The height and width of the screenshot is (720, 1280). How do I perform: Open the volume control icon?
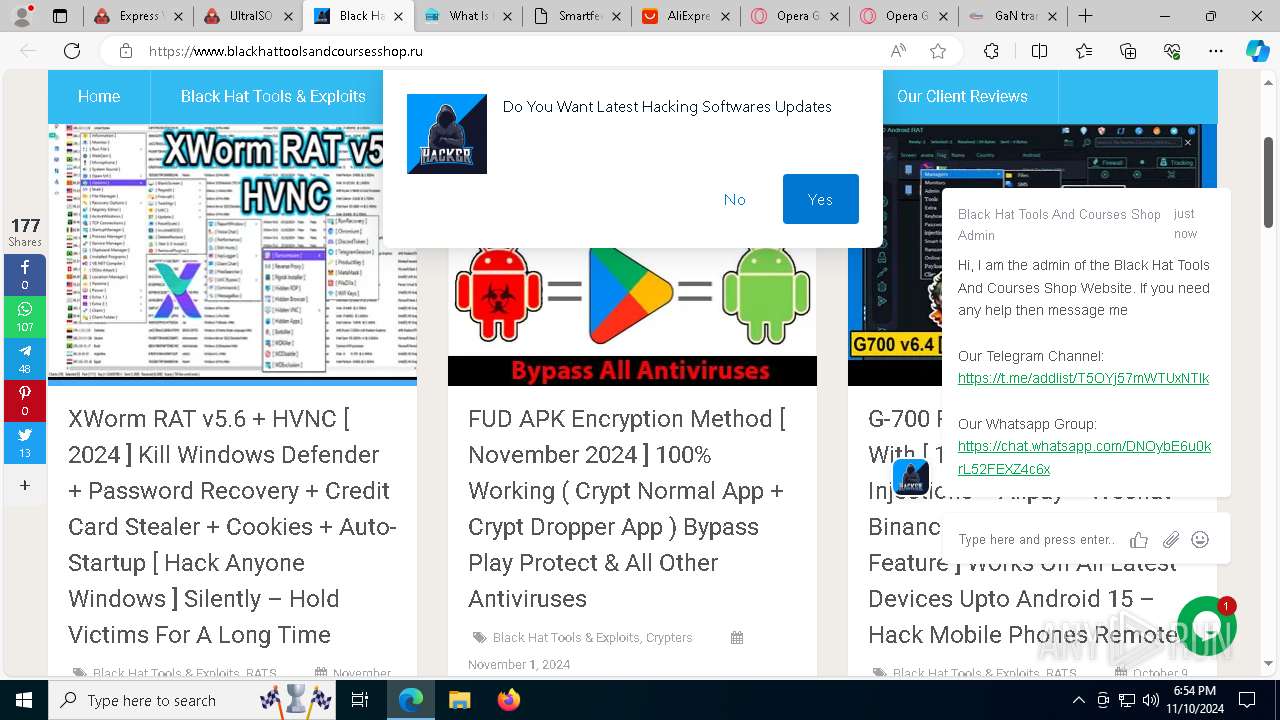(x=1151, y=700)
